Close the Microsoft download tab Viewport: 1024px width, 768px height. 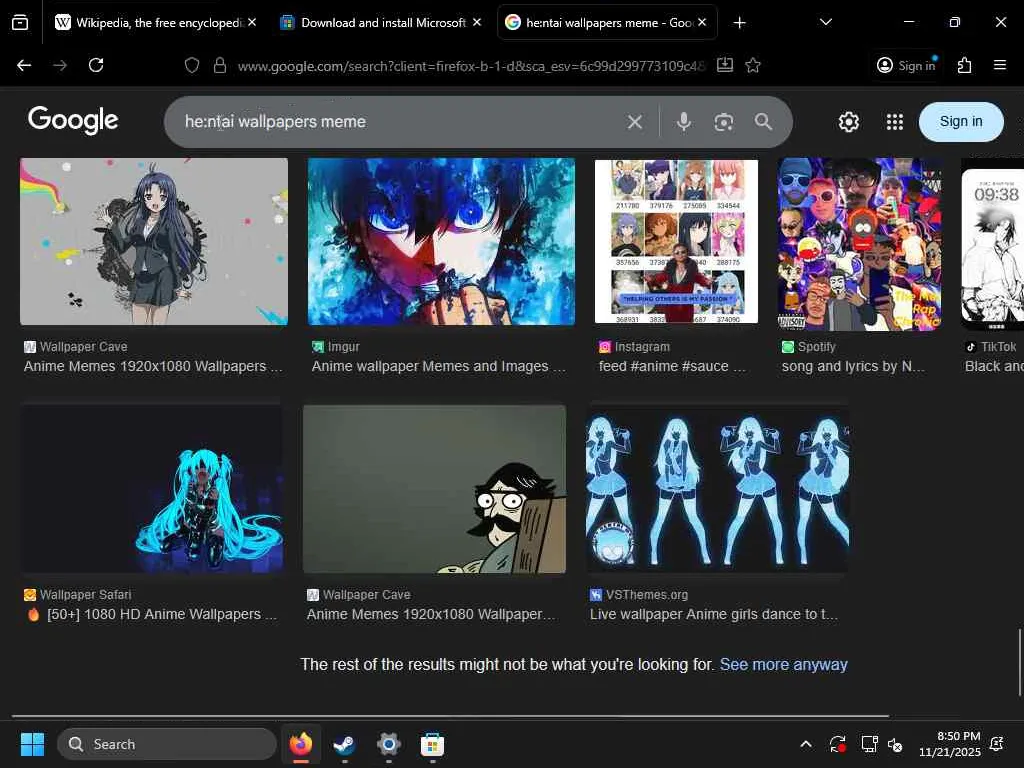click(x=477, y=22)
